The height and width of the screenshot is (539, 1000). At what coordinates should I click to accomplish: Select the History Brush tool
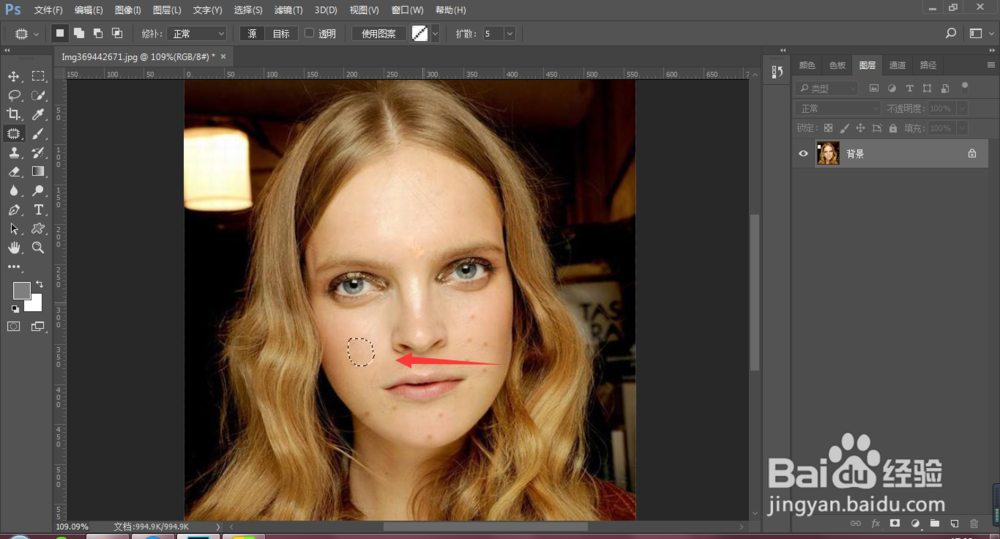(38, 152)
